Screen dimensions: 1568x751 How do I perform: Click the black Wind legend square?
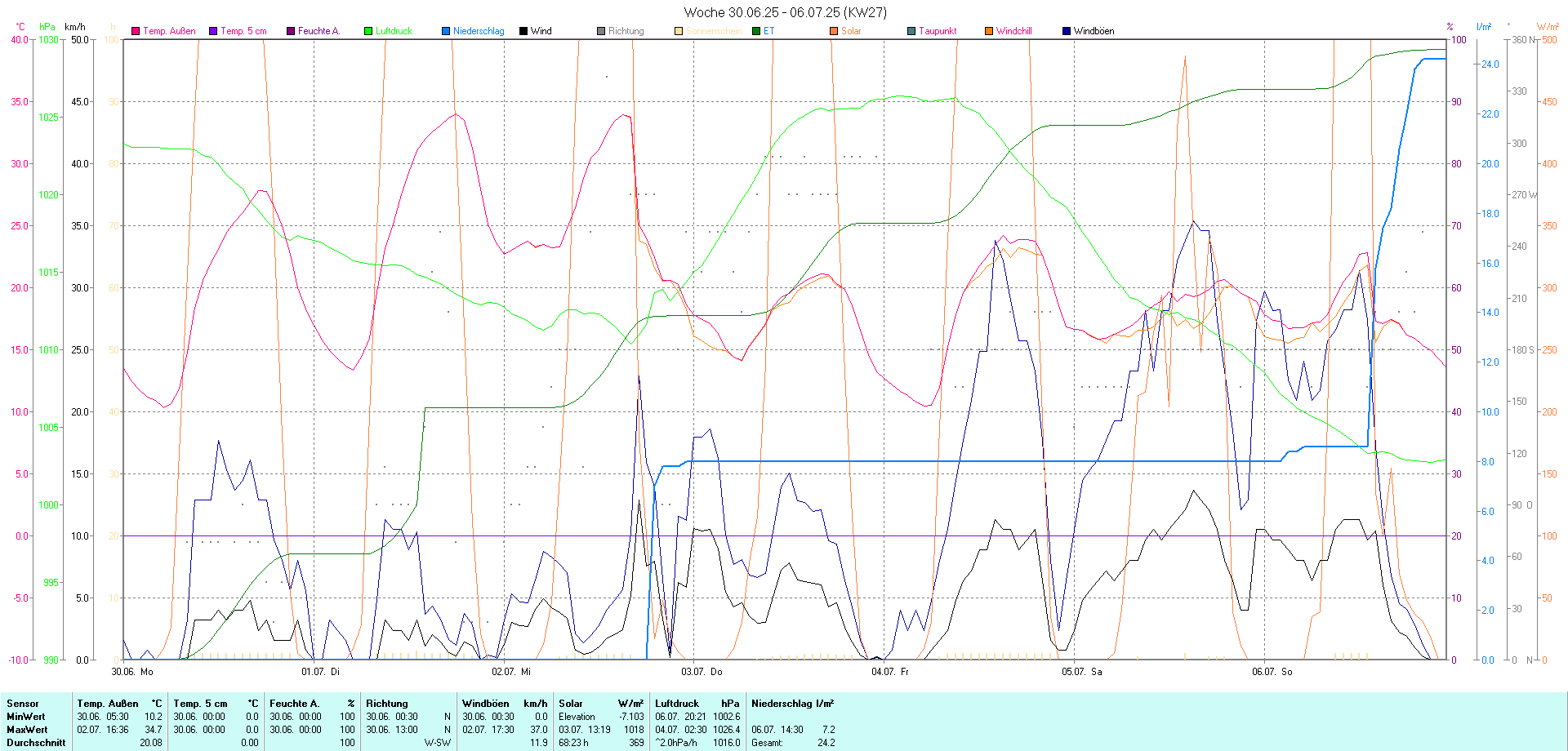[523, 31]
